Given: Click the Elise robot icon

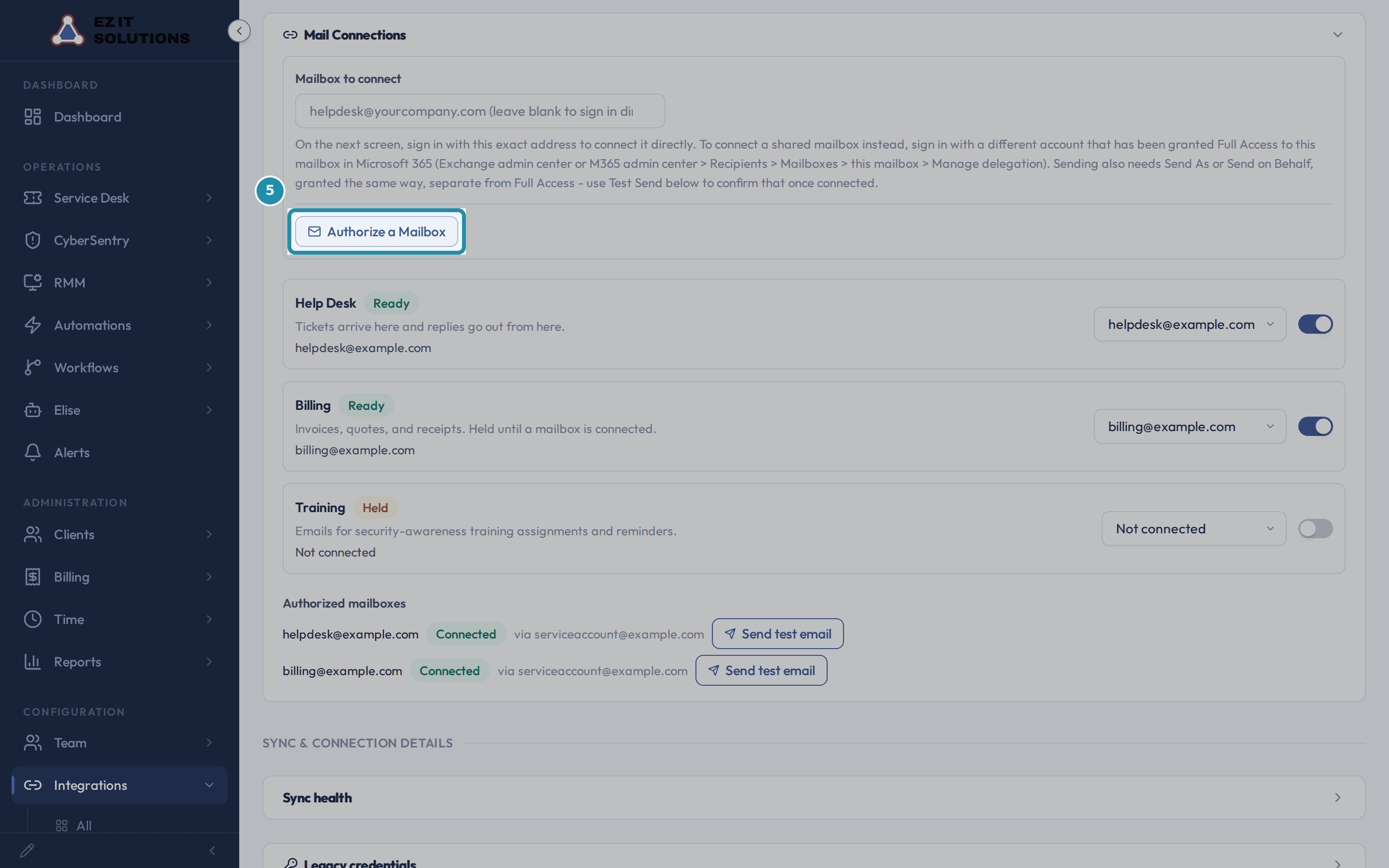Looking at the screenshot, I should 33,410.
